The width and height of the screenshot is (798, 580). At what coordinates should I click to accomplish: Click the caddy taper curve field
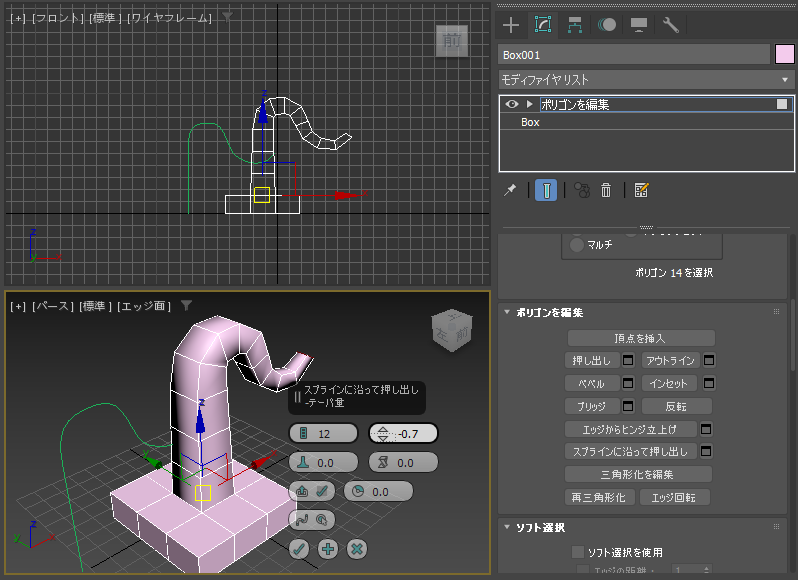coord(323,463)
